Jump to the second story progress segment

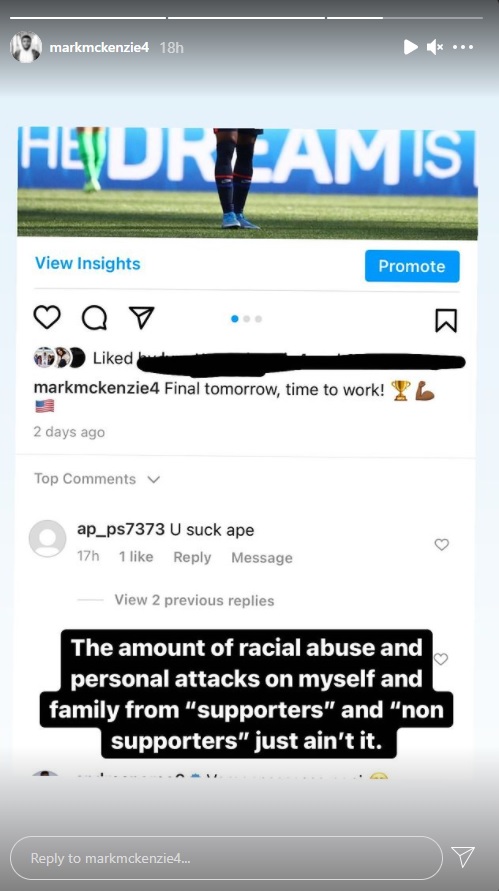tap(246, 18)
